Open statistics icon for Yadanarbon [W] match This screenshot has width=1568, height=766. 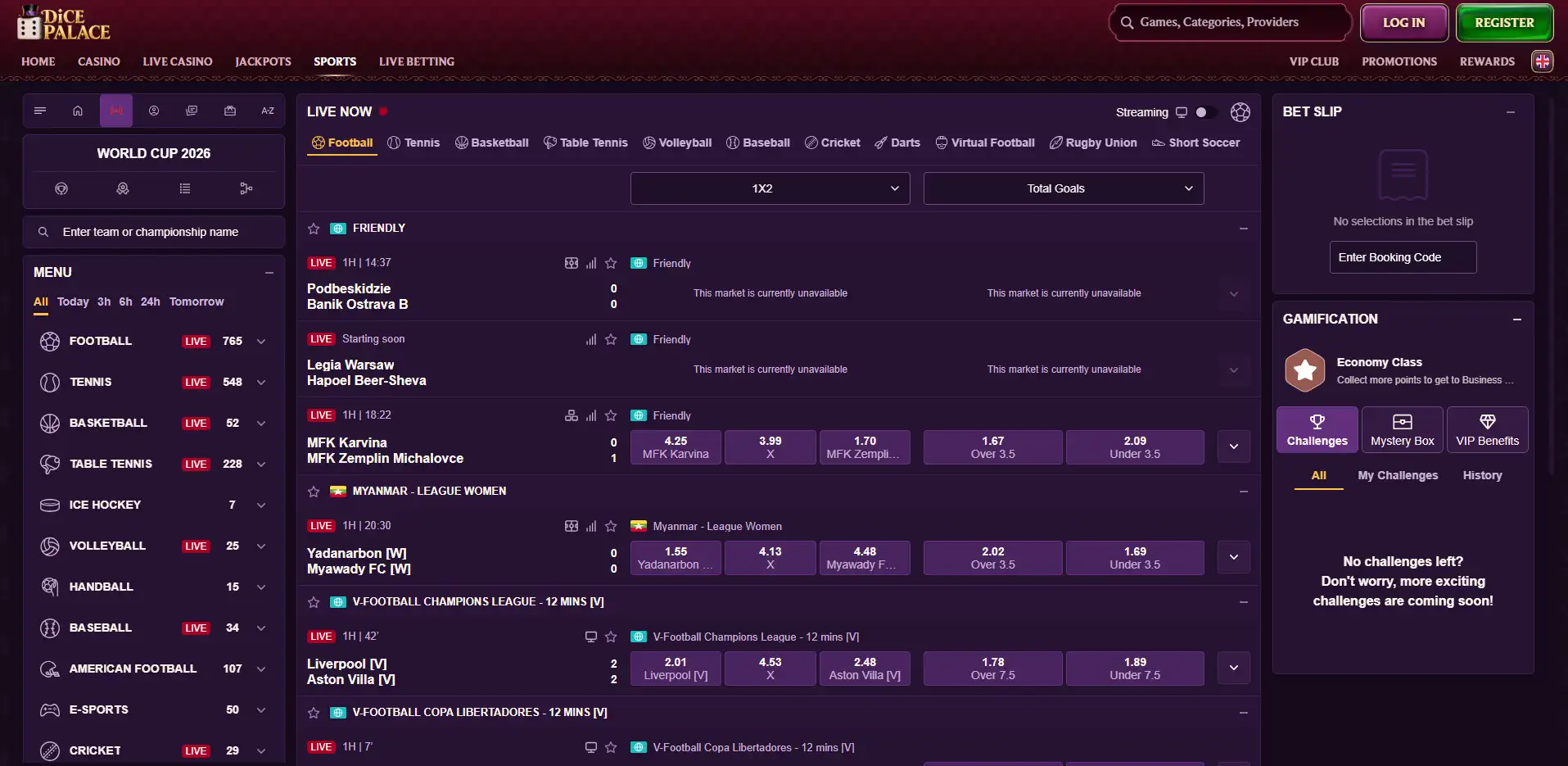click(591, 526)
